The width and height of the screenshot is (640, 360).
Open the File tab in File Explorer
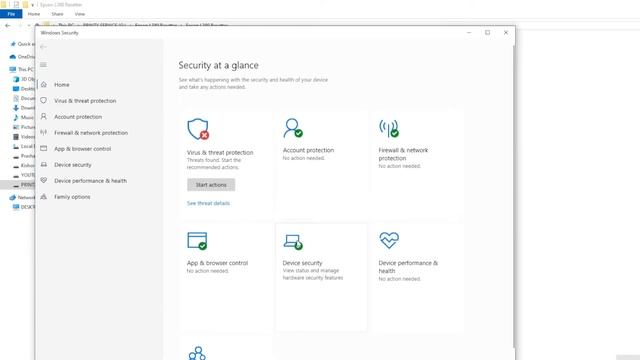coord(11,14)
